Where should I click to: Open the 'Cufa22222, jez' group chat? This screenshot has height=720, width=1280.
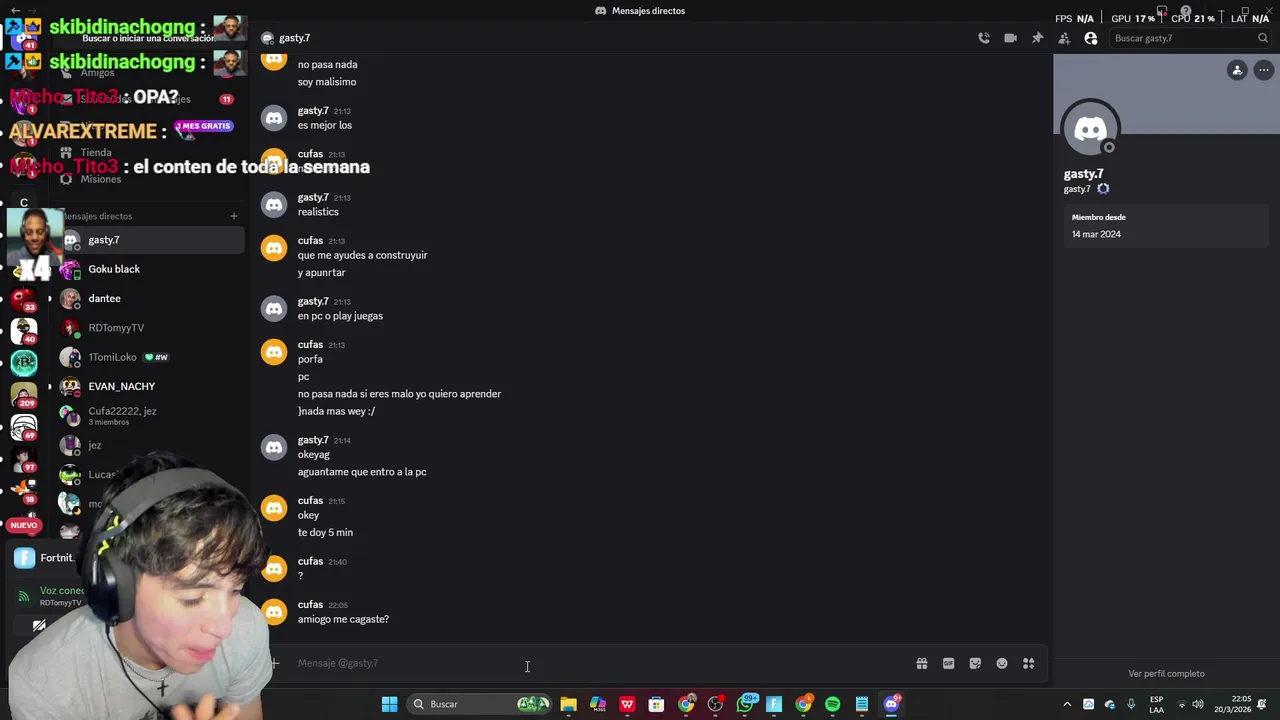coord(150,415)
